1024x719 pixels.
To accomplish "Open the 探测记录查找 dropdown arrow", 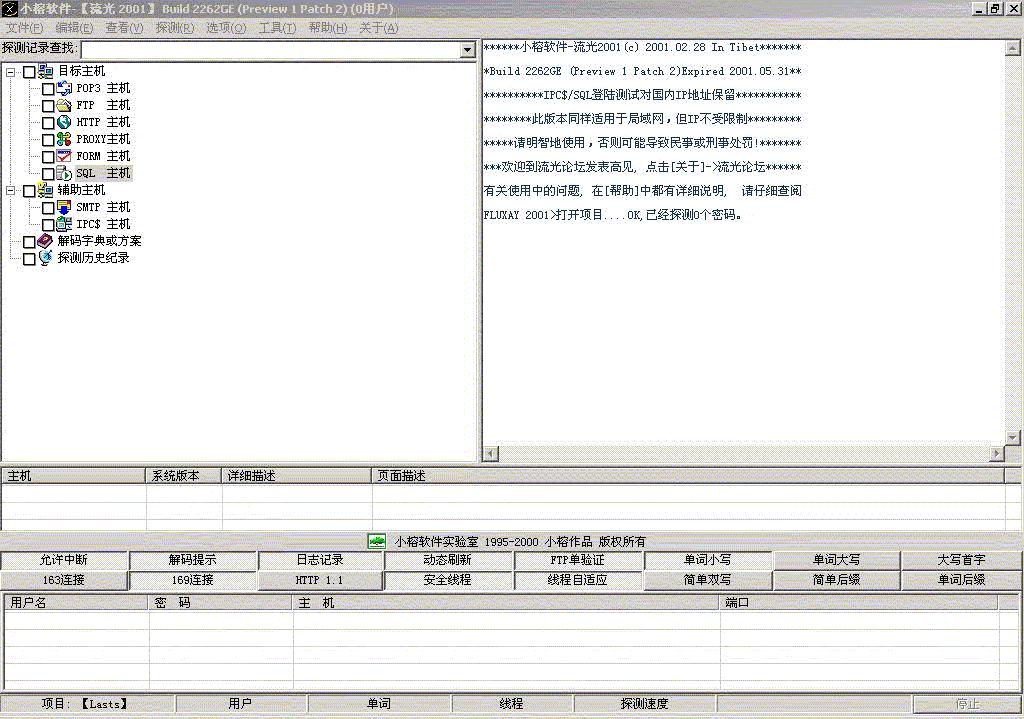I will click(x=467, y=50).
